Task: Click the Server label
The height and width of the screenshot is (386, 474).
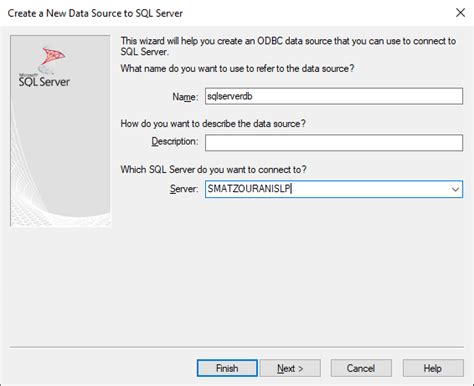Action: point(184,189)
